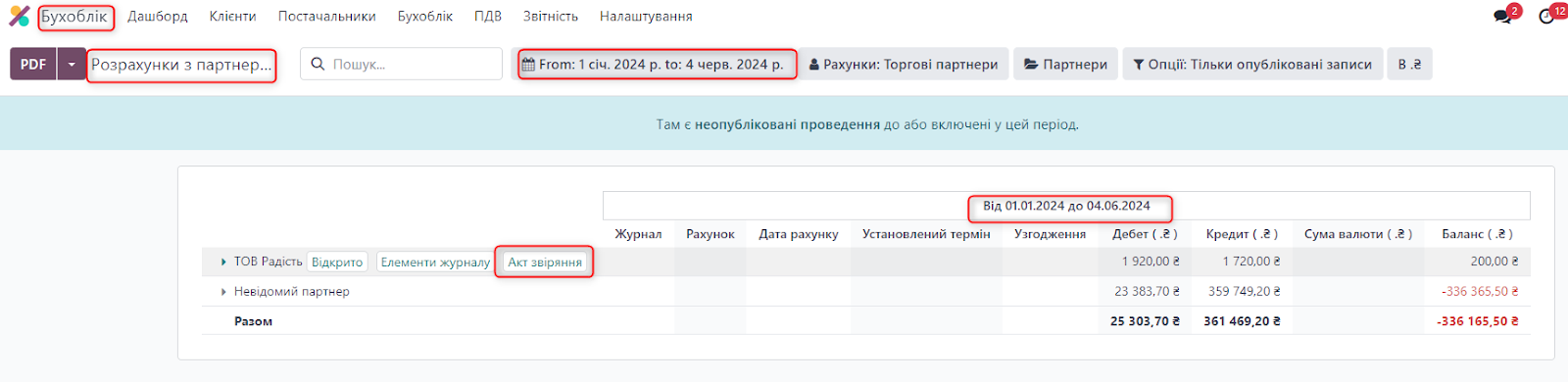Screen dimensions: 1568x382
Task: Focus the Пошук search field
Action: pyautogui.click(x=401, y=65)
